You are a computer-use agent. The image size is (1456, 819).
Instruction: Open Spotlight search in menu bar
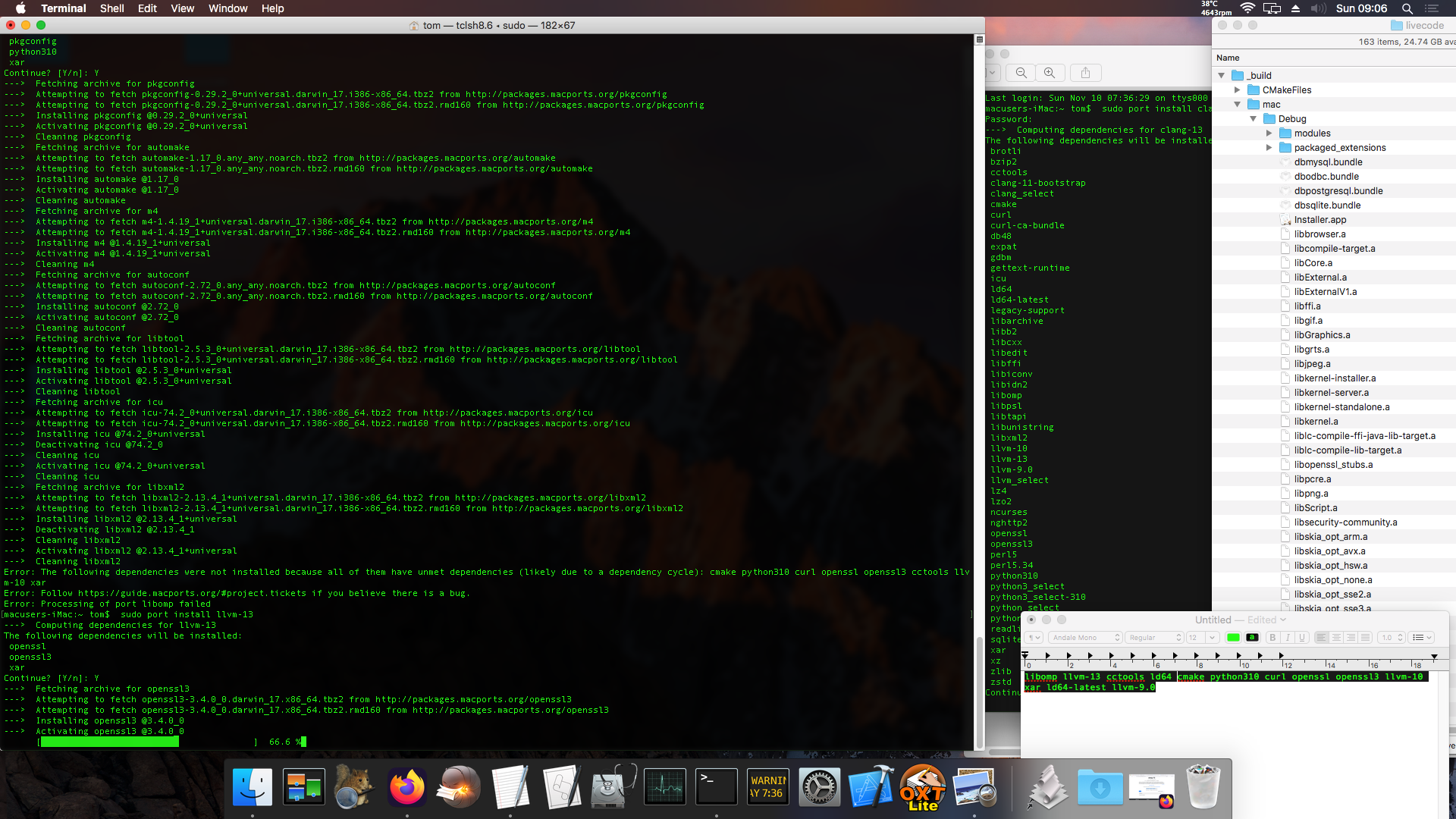1407,8
